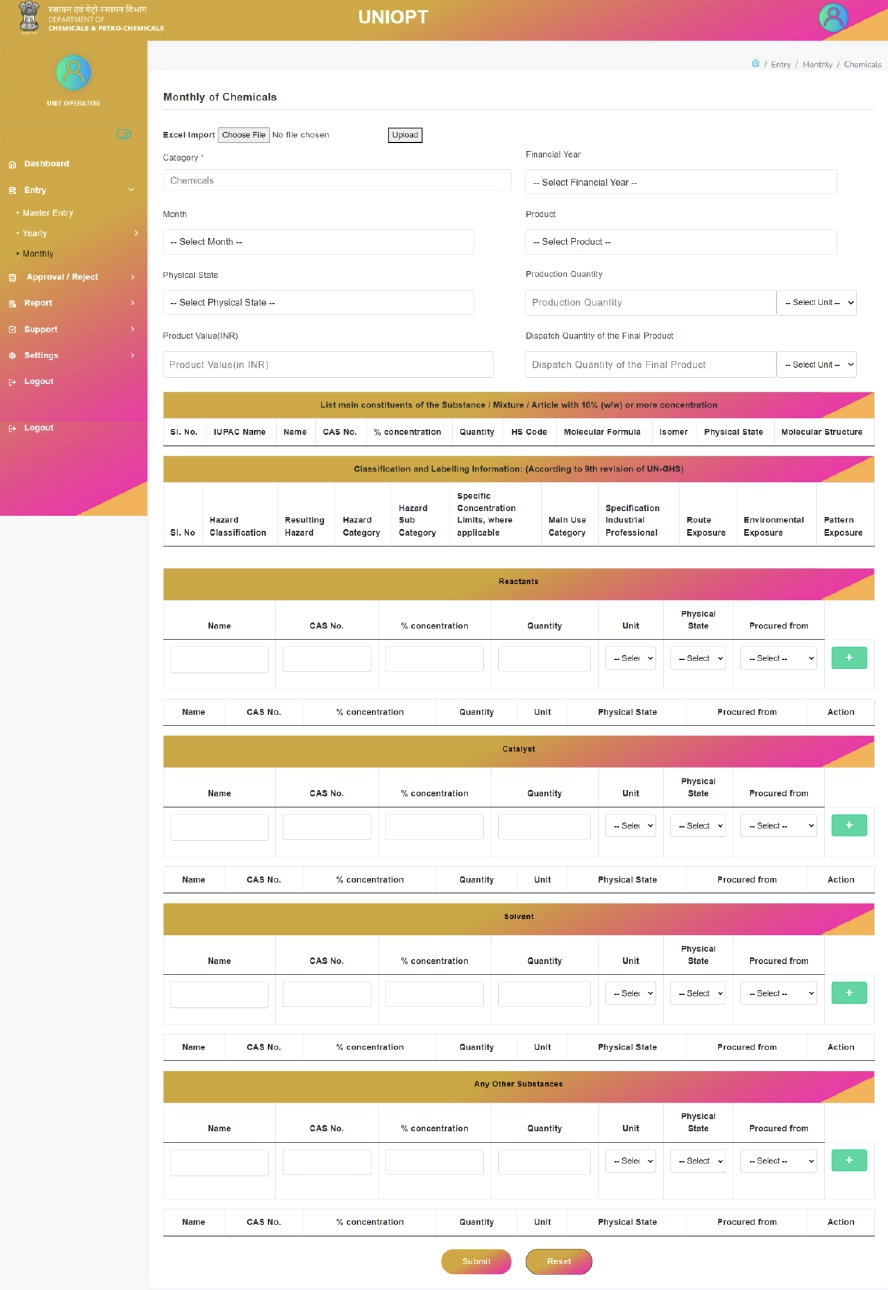888x1290 pixels.
Task: Click the Product Value (in INR) input field
Action: (328, 364)
